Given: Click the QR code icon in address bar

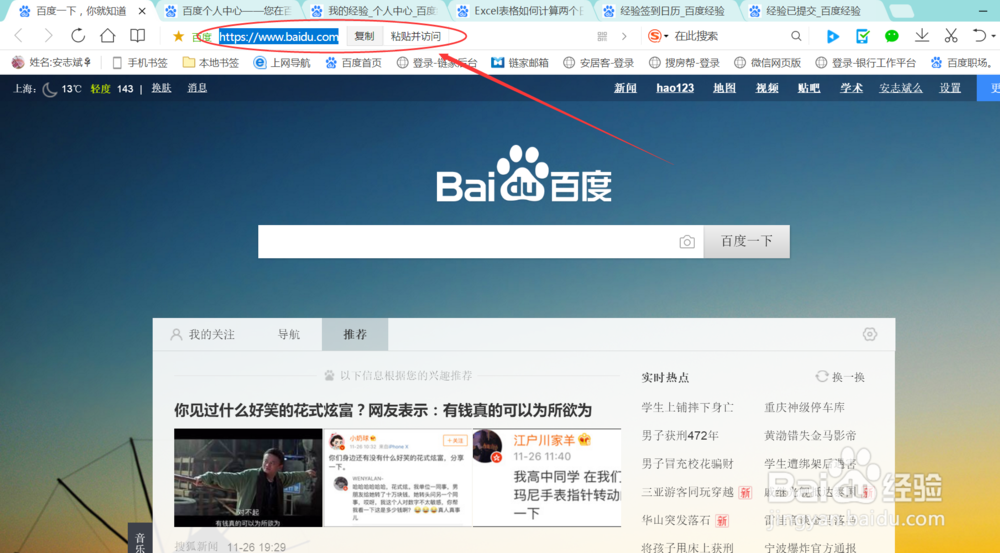Looking at the screenshot, I should pyautogui.click(x=602, y=36).
